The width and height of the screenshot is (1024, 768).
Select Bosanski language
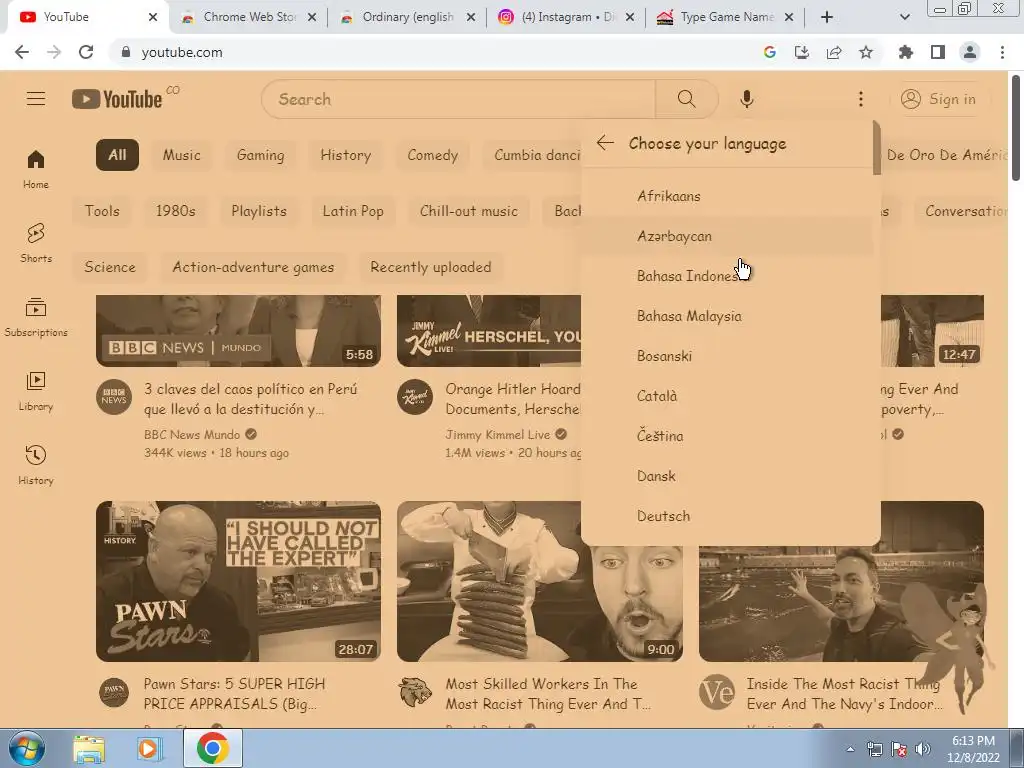[x=727, y=356]
